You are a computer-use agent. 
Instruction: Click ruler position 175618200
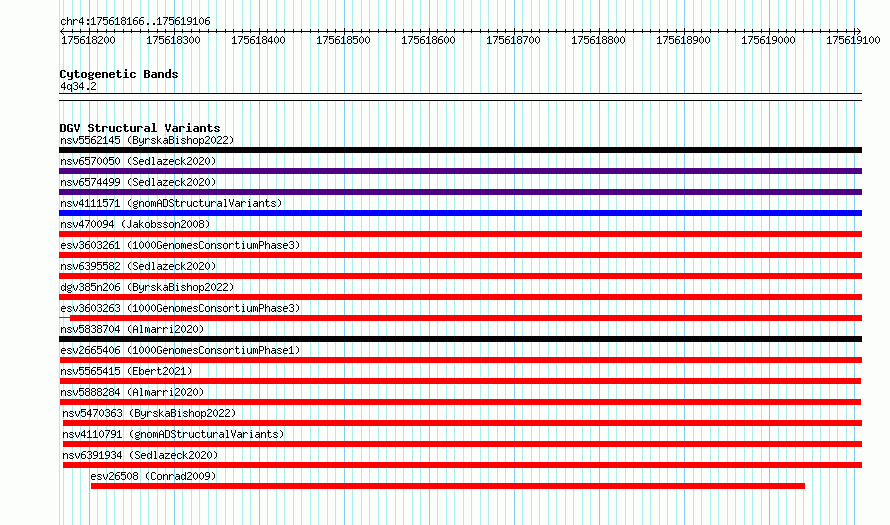coord(88,40)
